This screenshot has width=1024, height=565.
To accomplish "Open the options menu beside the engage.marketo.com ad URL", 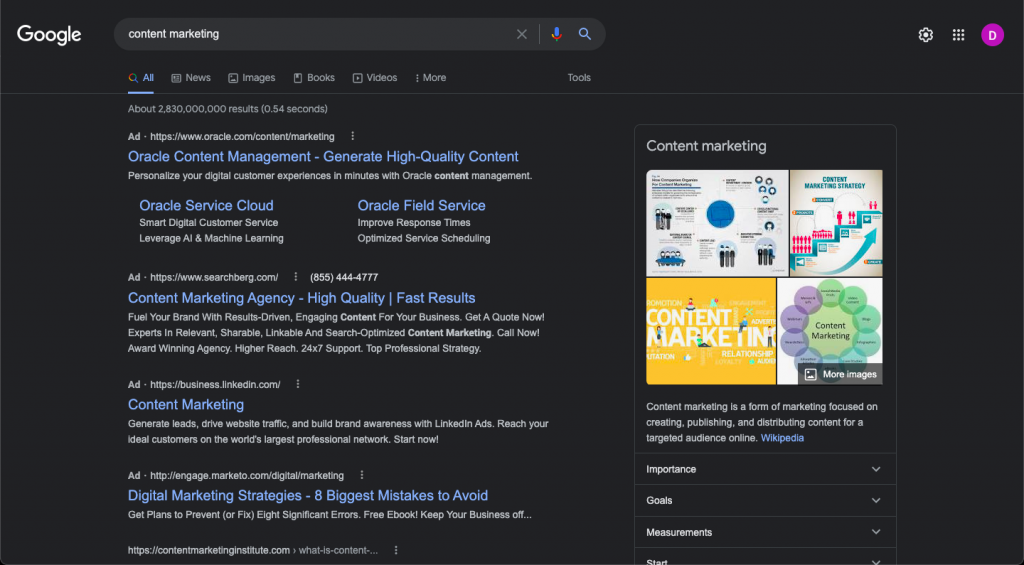I will [x=362, y=476].
